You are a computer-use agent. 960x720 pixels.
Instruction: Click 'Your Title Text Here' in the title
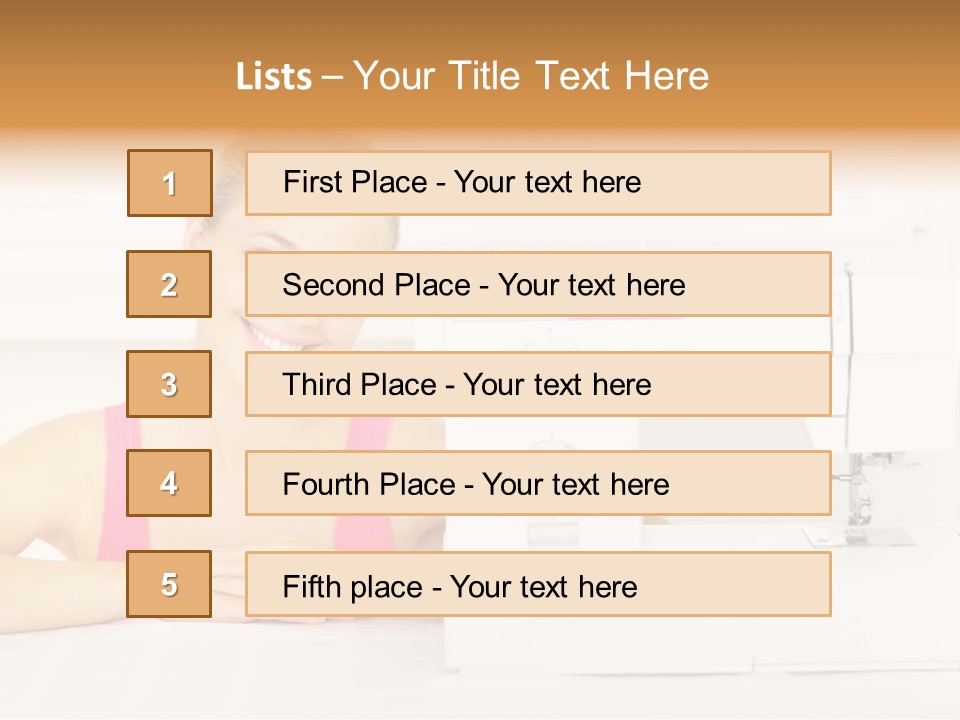click(531, 77)
